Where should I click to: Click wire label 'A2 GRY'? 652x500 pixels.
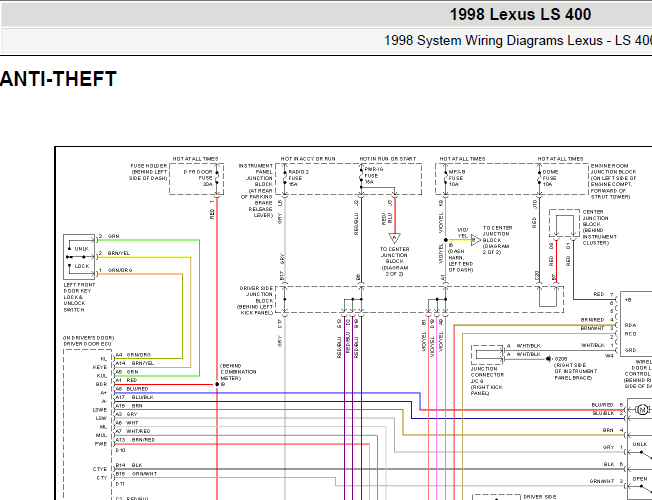[126, 414]
